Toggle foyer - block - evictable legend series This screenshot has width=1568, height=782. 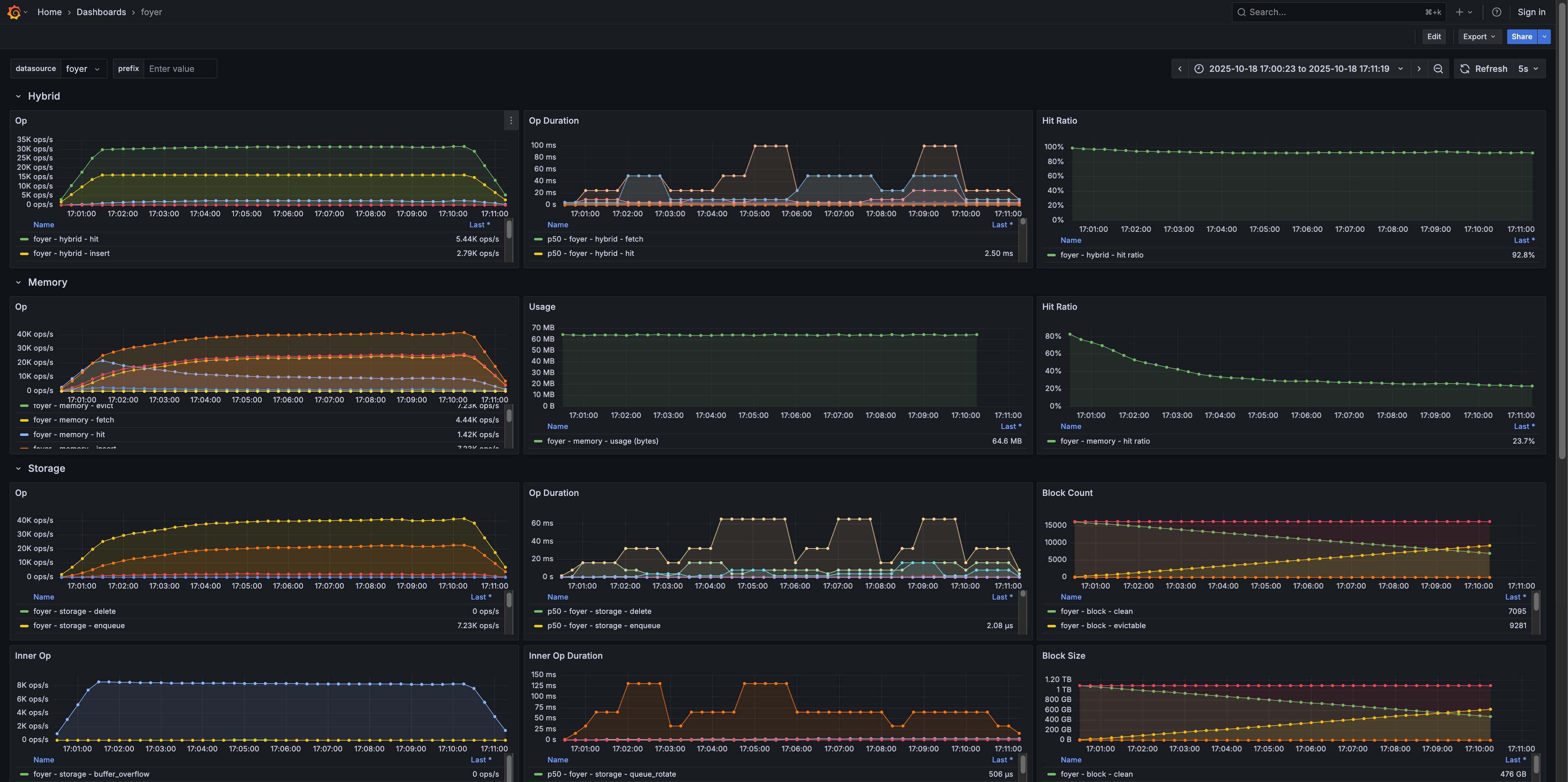[x=1102, y=626]
